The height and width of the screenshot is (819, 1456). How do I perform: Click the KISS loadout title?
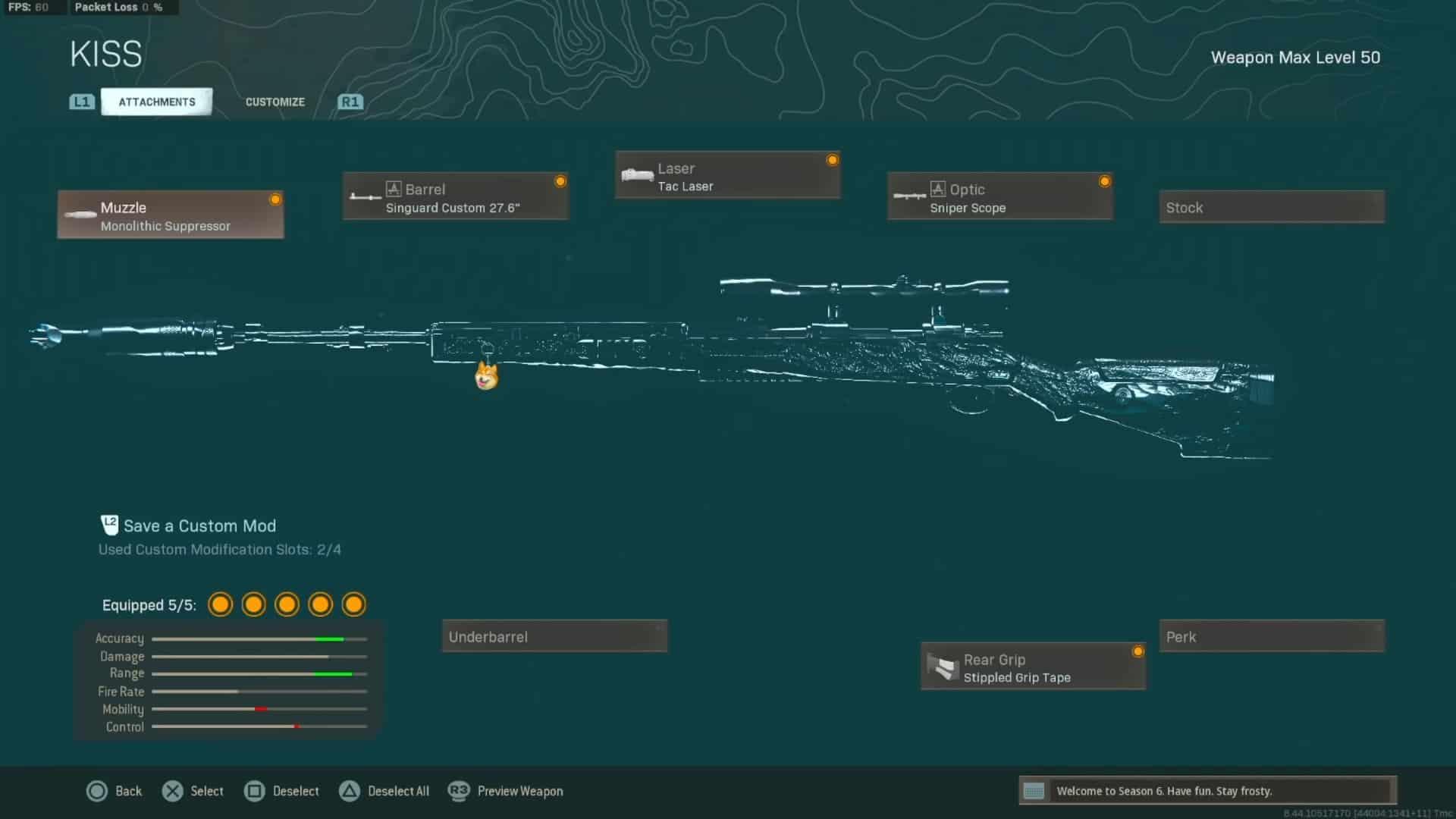pyautogui.click(x=106, y=55)
